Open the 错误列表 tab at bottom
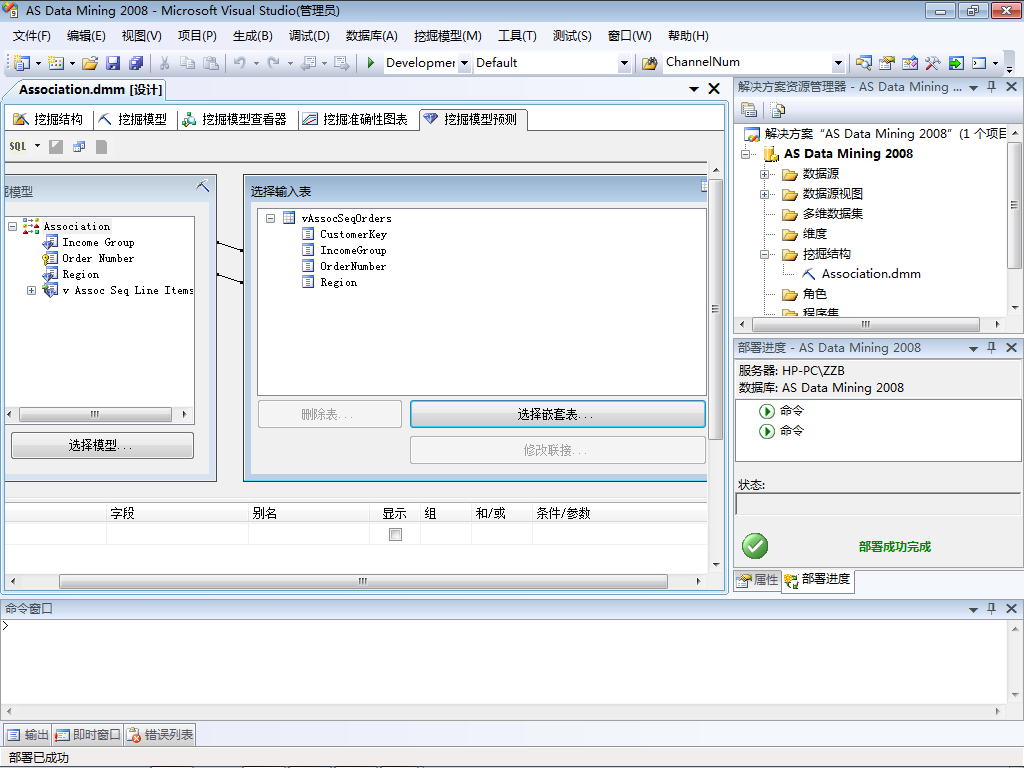The image size is (1024, 768). coord(160,735)
